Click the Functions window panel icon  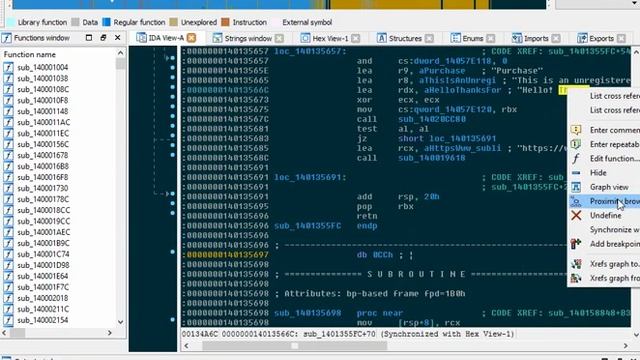click(x=7, y=38)
